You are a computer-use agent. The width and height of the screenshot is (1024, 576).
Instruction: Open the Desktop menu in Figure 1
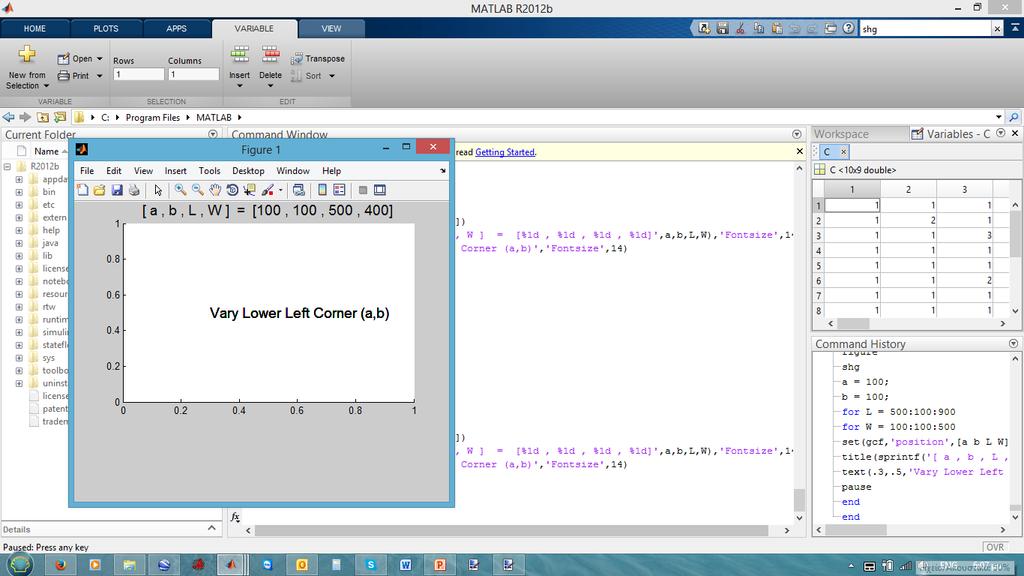click(248, 170)
